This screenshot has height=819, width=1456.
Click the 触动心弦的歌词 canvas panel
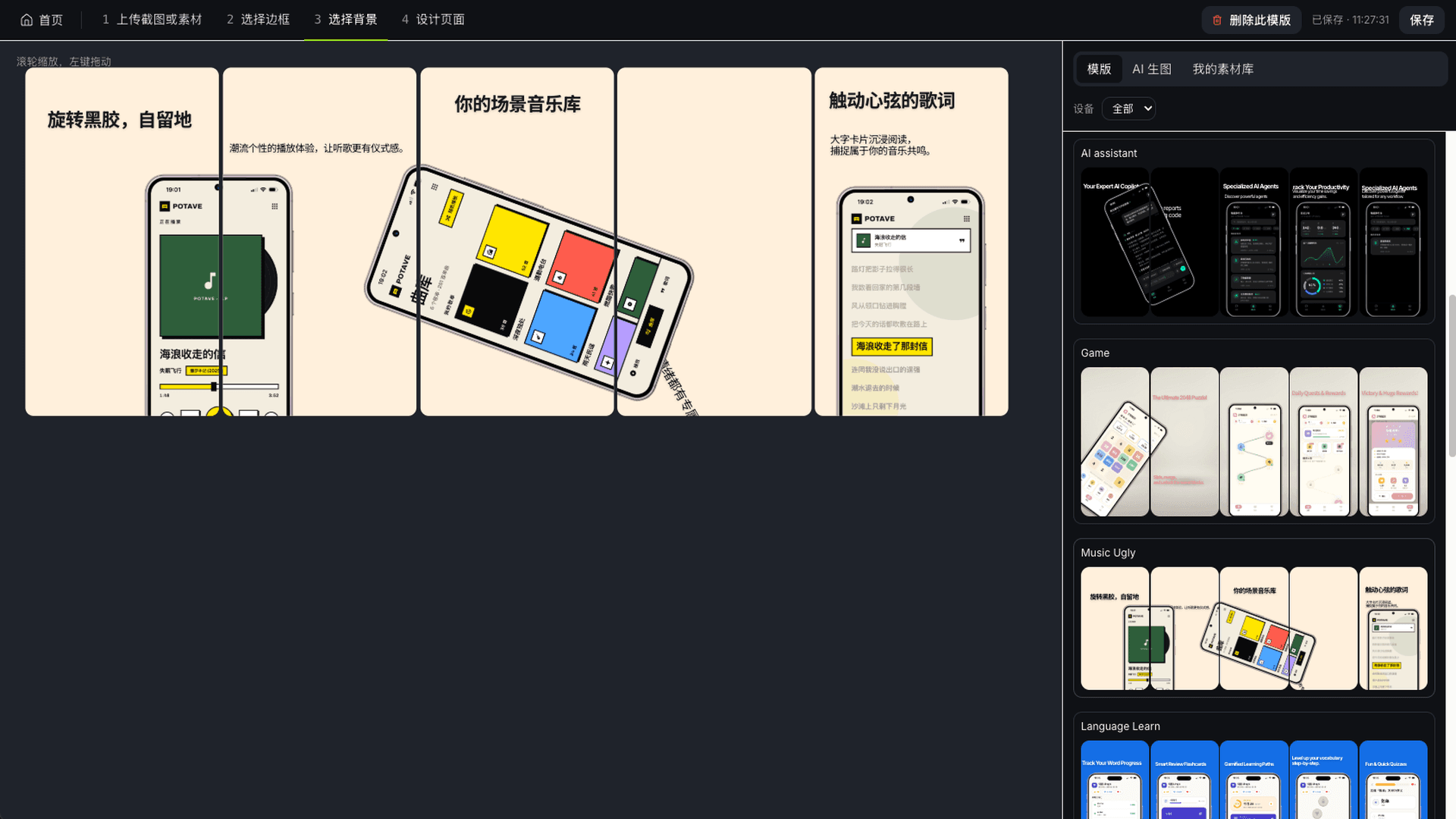click(912, 242)
